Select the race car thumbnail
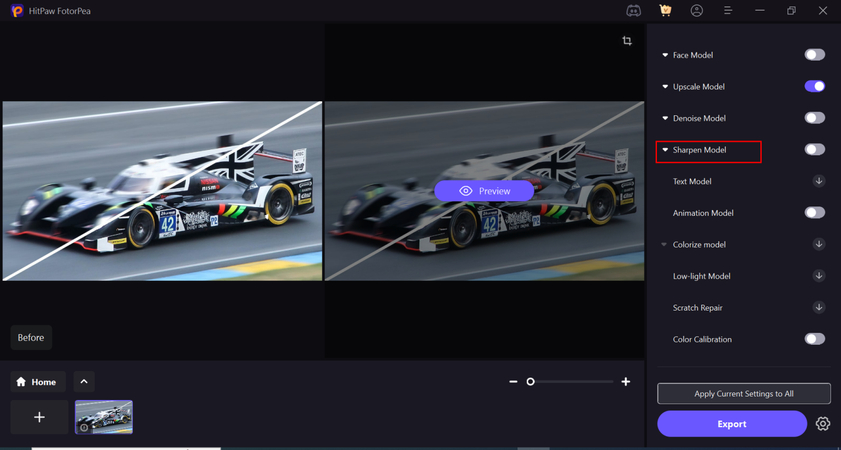The image size is (841, 450). click(x=104, y=417)
